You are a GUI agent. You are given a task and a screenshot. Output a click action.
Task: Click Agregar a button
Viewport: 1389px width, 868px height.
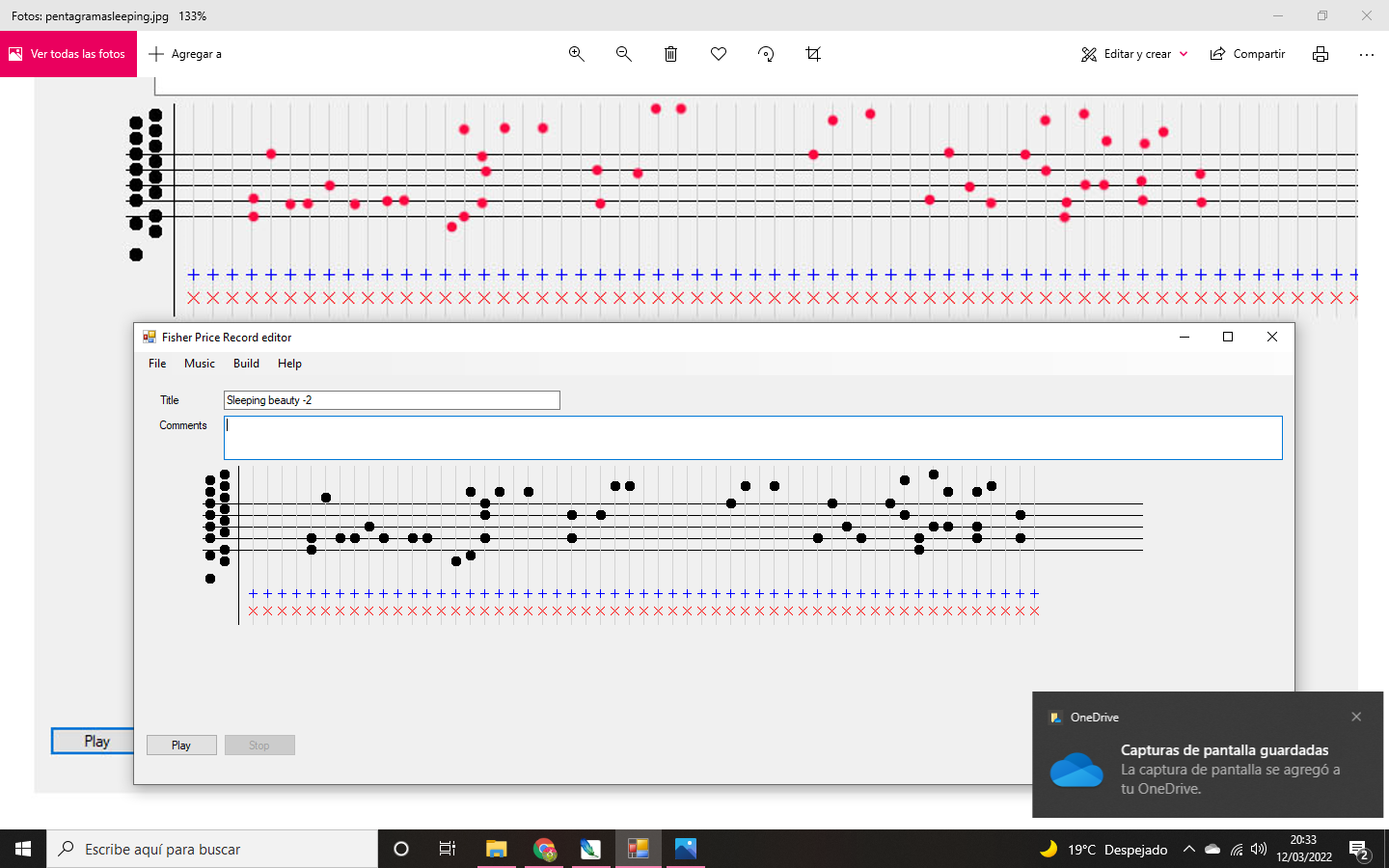tap(185, 54)
